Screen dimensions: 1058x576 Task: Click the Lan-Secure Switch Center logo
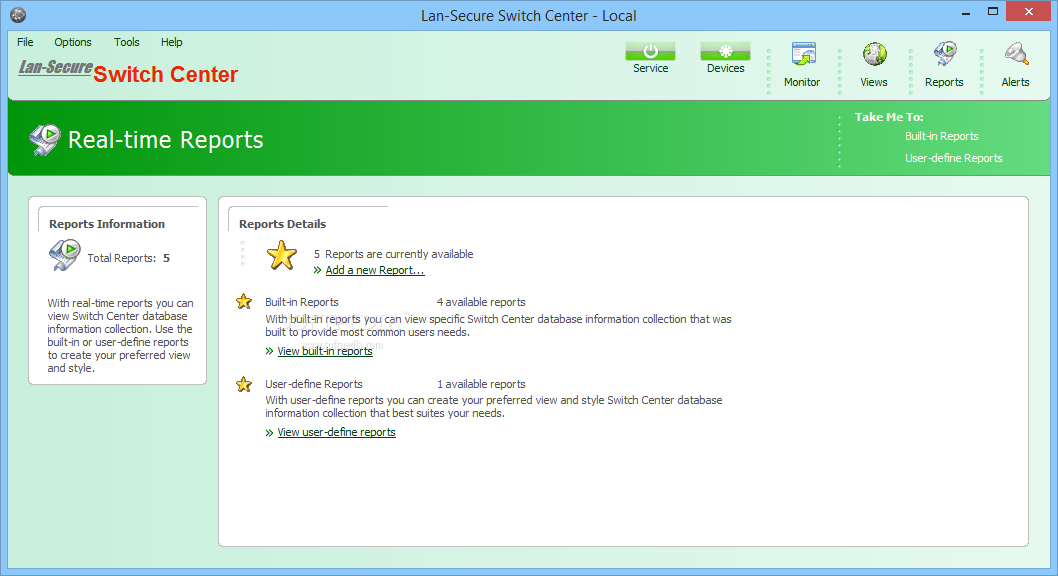click(x=128, y=71)
